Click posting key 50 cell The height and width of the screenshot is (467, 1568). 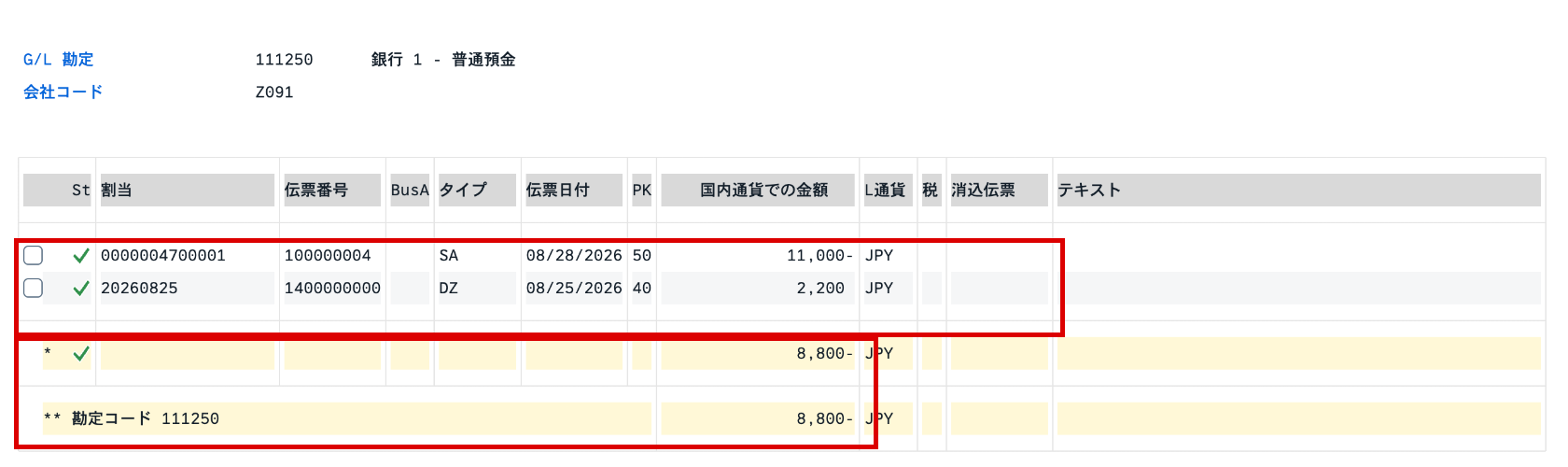[x=642, y=255]
